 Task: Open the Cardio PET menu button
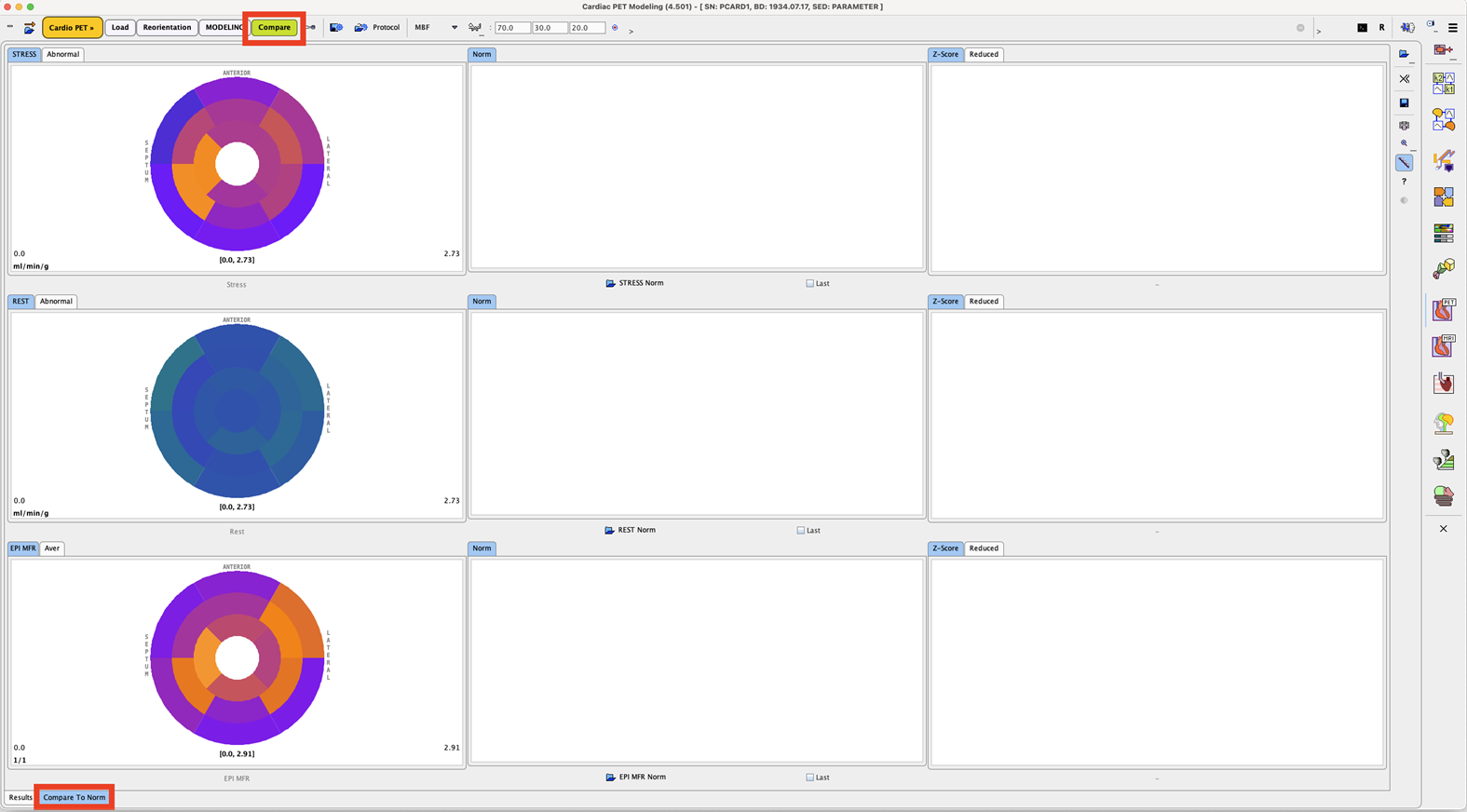[x=72, y=28]
